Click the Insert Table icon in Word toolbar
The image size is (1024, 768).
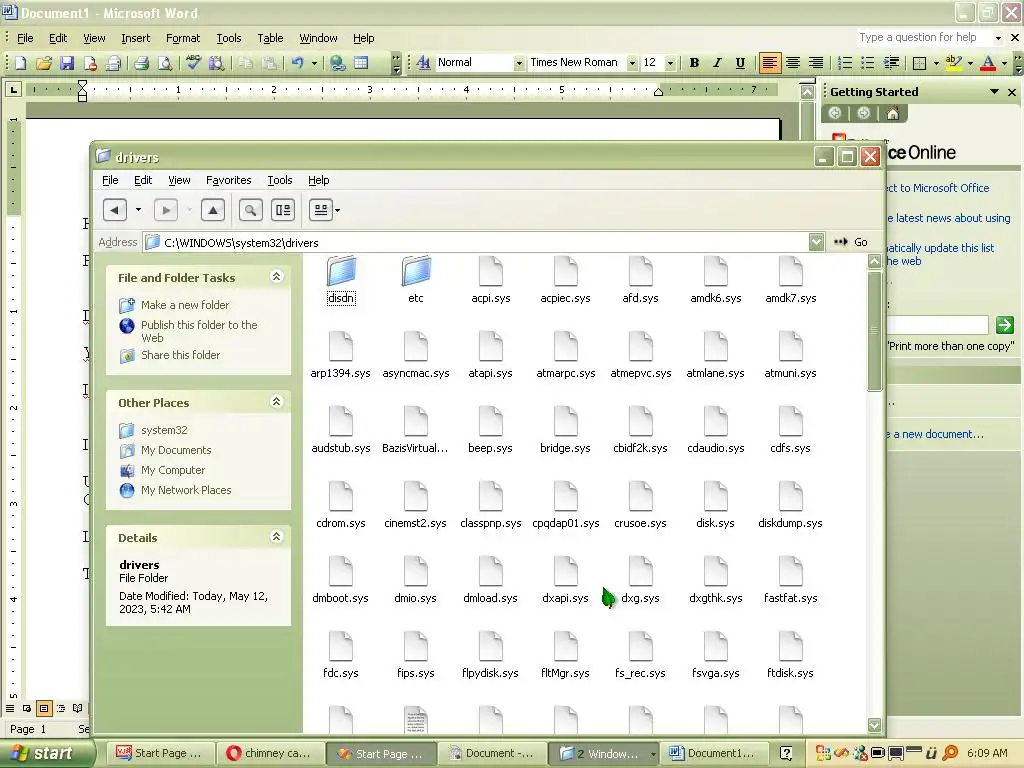(x=361, y=63)
